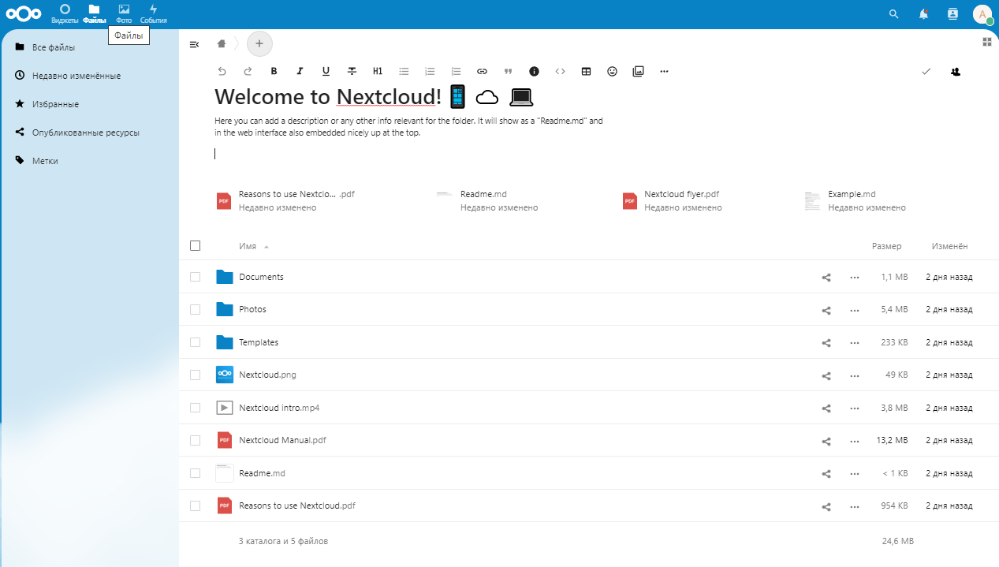Open actions menu for Nextcloud Manual.pdf
The width and height of the screenshot is (999, 567).
[x=854, y=441]
